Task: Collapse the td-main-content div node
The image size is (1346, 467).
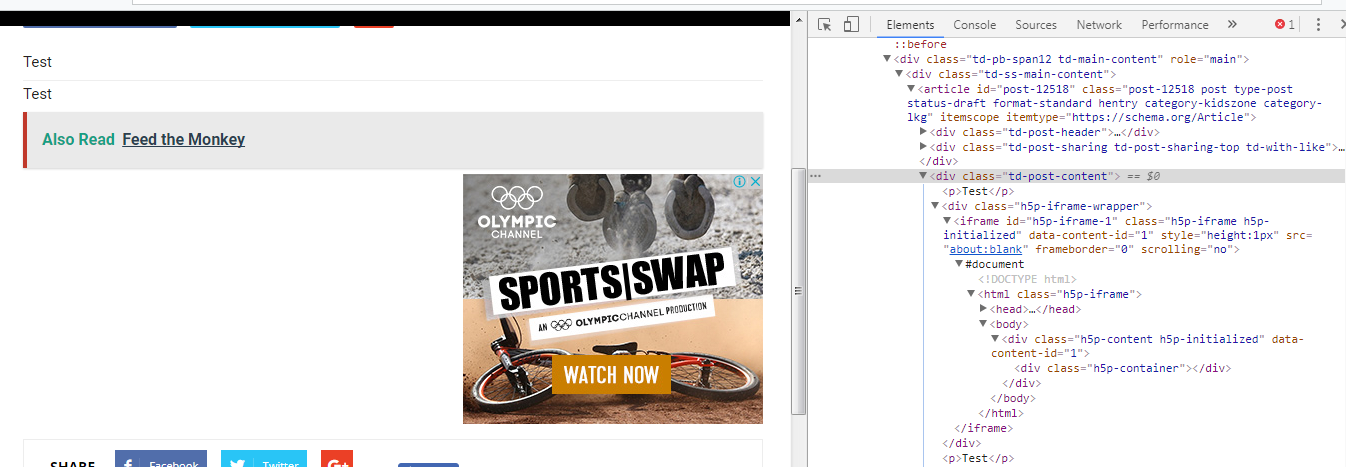Action: [887, 59]
